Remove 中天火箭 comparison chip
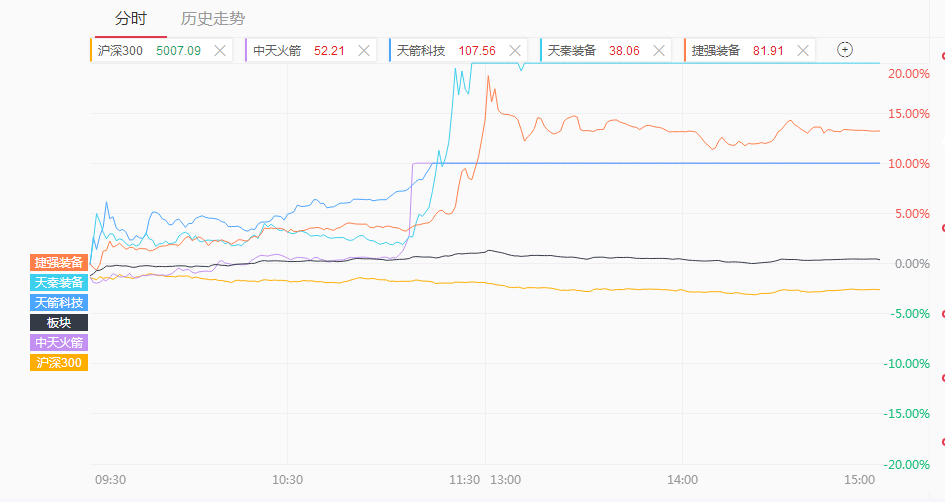This screenshot has width=945, height=502. click(364, 51)
